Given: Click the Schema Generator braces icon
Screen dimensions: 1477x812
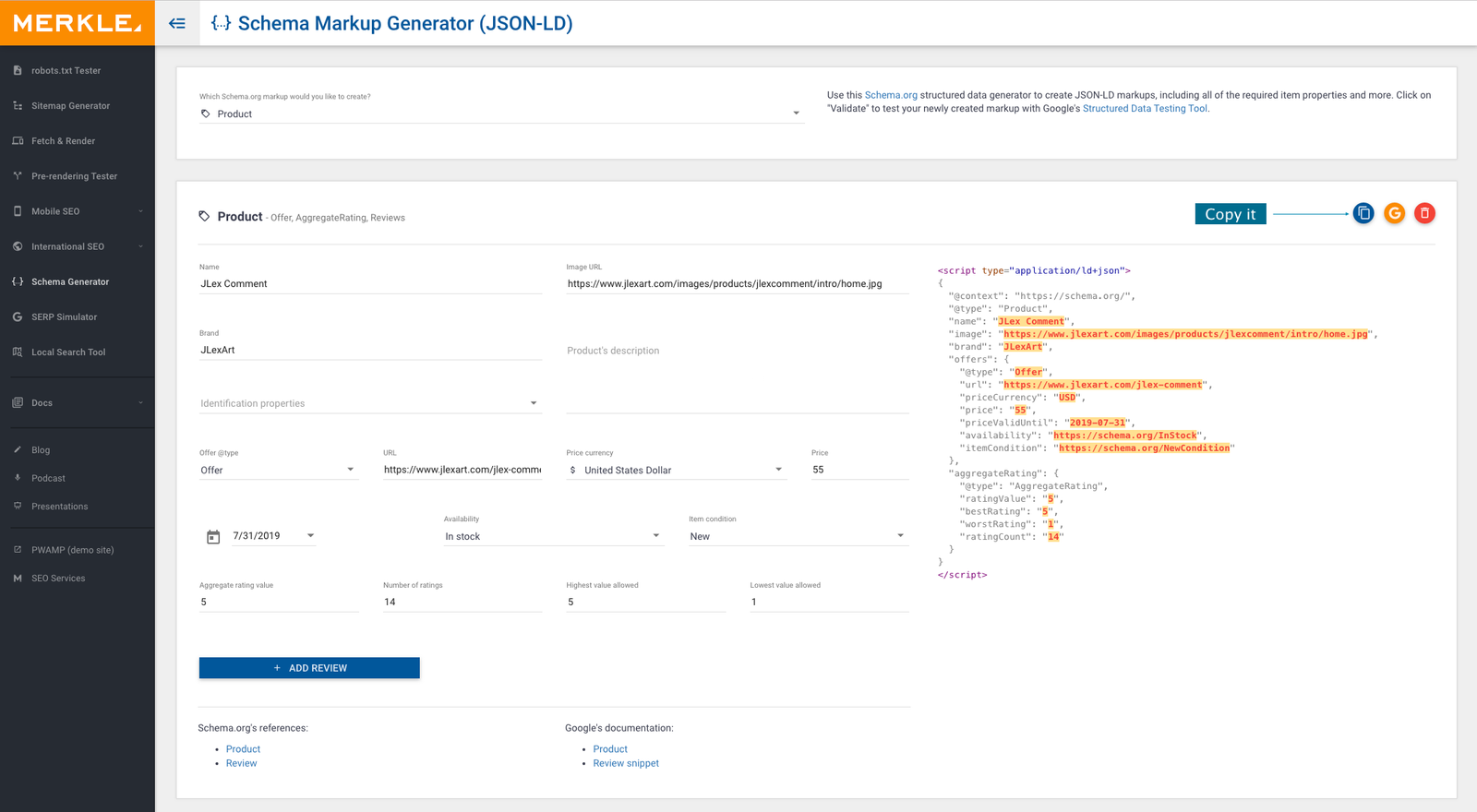Looking at the screenshot, I should (x=18, y=281).
